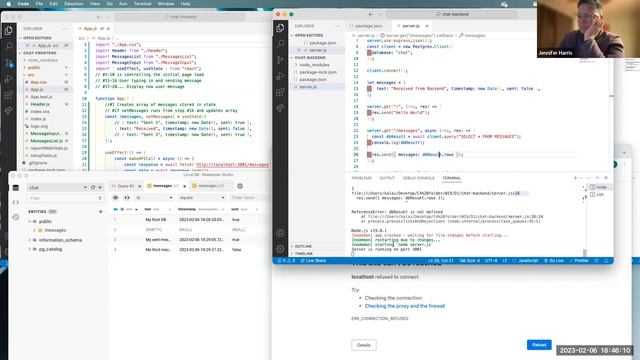This screenshot has height=360, width=640.
Task: Expand the information_schema entry in Beekeeper
Action: click(30, 240)
